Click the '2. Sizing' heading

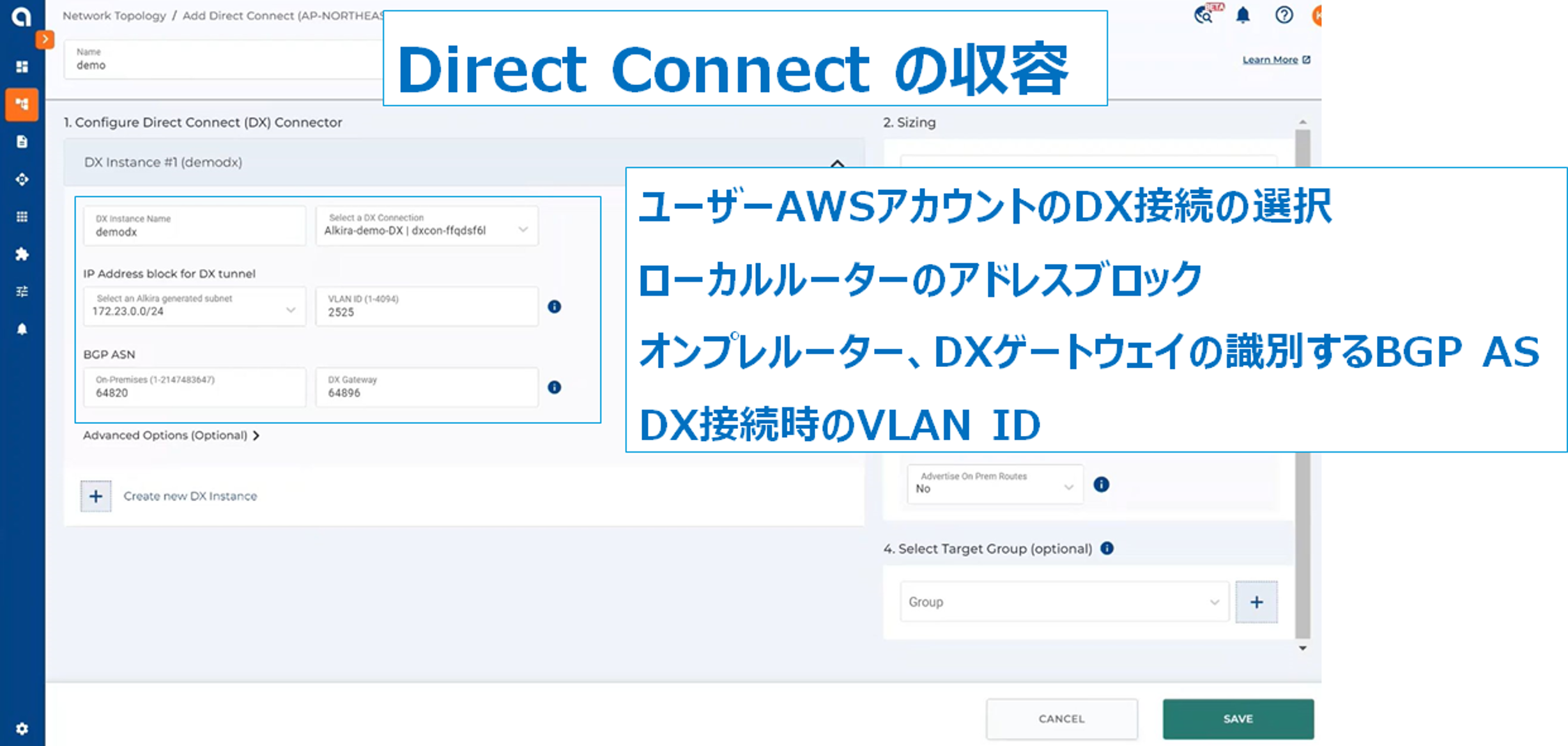[909, 122]
